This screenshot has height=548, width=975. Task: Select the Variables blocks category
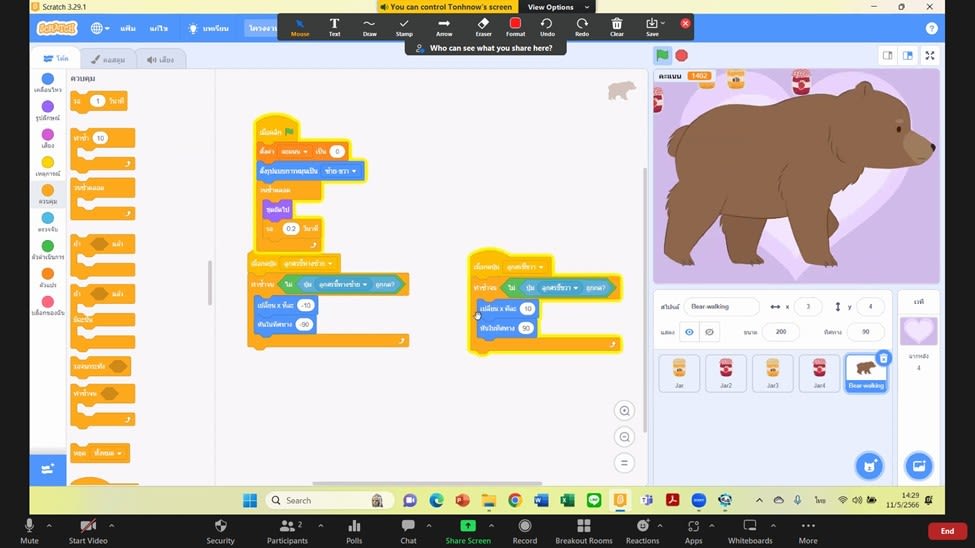click(47, 277)
